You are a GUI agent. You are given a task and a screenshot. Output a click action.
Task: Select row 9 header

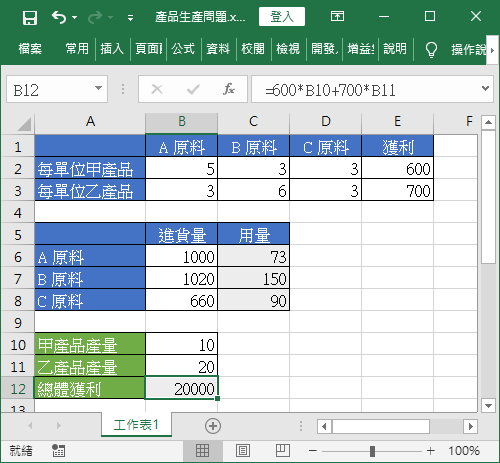pos(18,323)
